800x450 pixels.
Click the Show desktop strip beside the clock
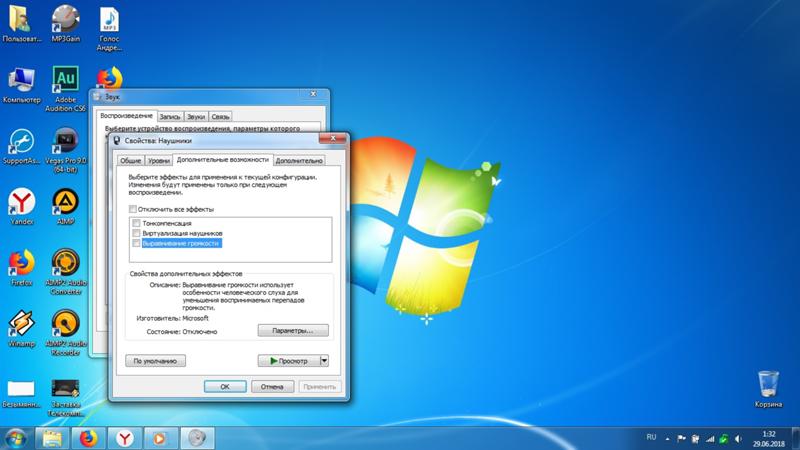[796, 438]
